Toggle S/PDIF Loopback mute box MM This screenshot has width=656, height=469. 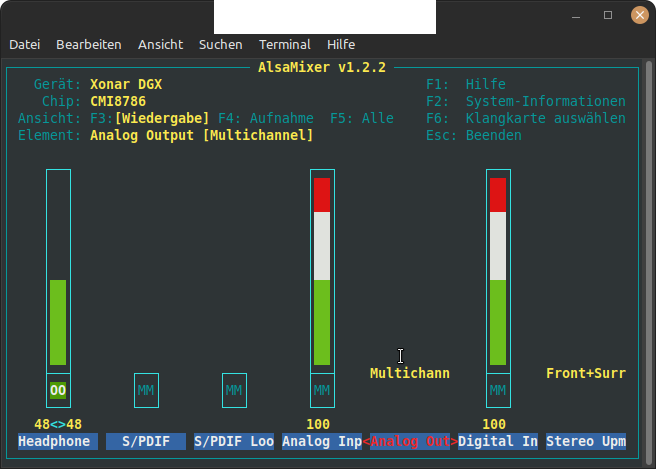pyautogui.click(x=234, y=390)
